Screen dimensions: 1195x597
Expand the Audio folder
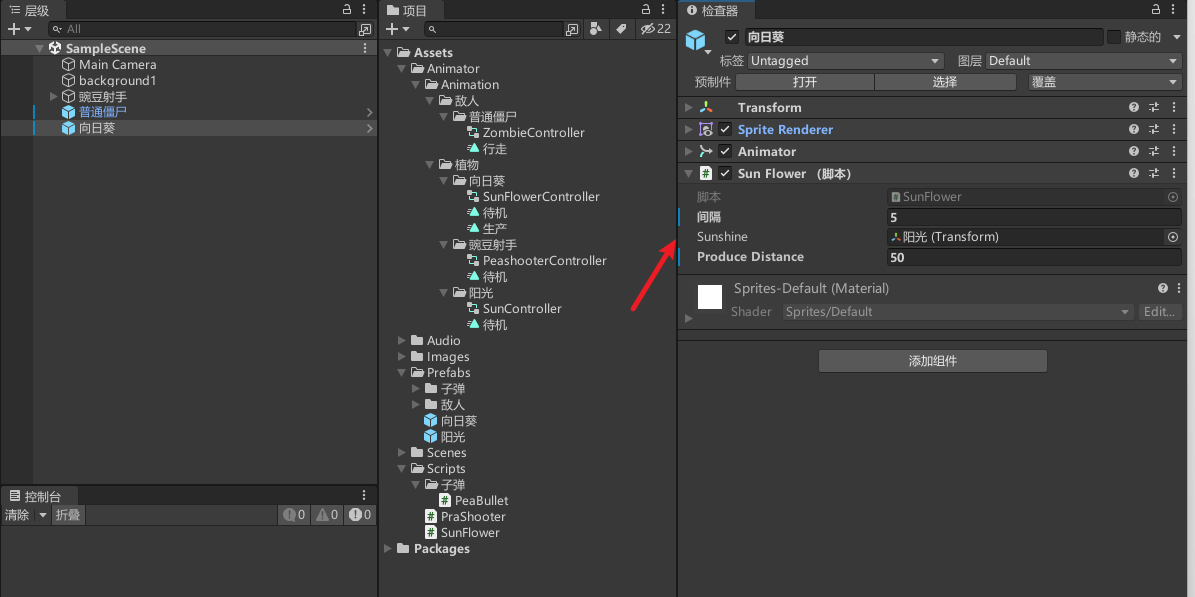(402, 341)
